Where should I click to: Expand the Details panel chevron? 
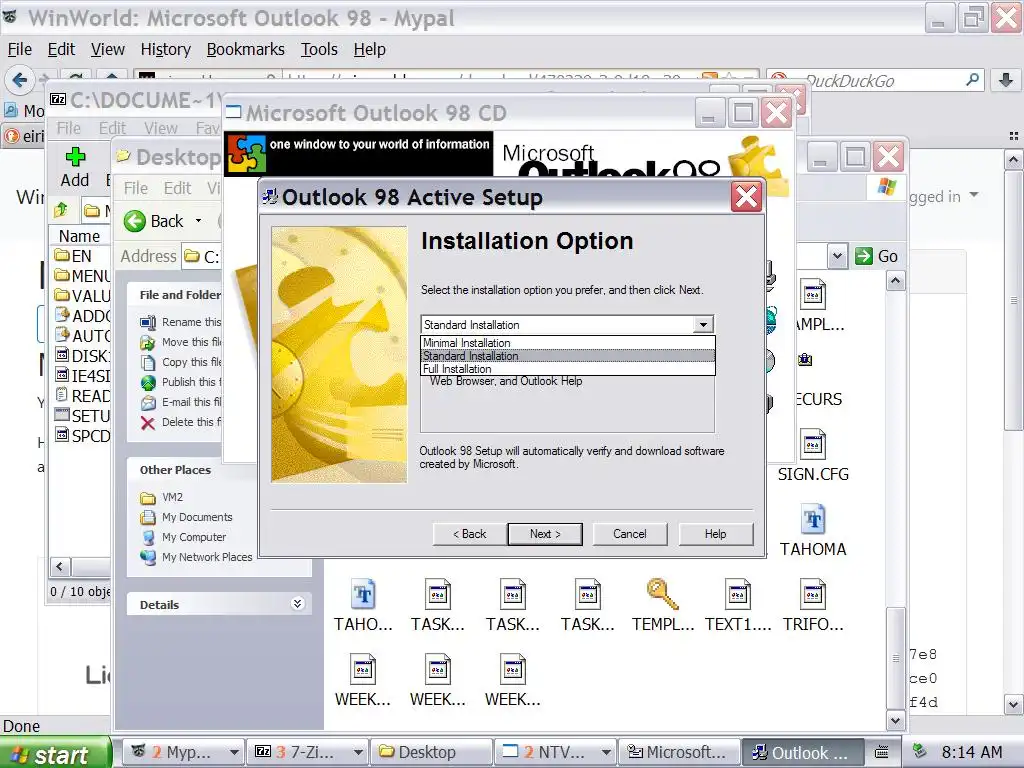297,604
